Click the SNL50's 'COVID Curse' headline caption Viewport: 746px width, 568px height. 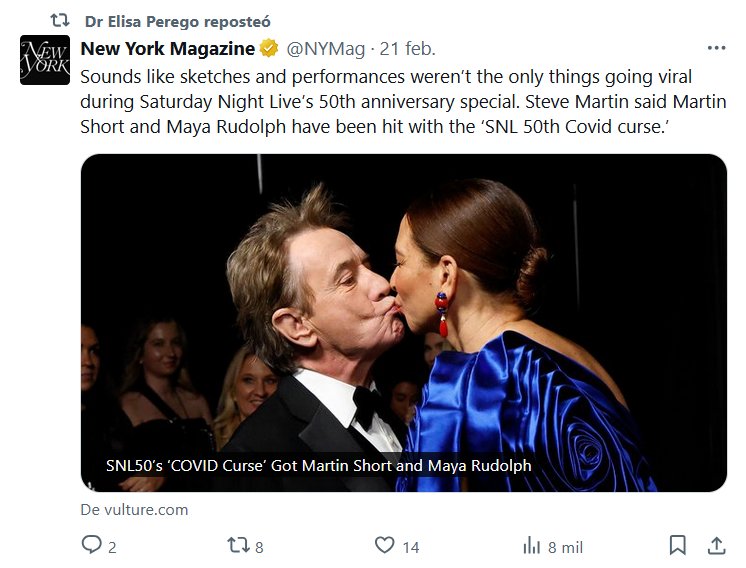[x=318, y=466]
